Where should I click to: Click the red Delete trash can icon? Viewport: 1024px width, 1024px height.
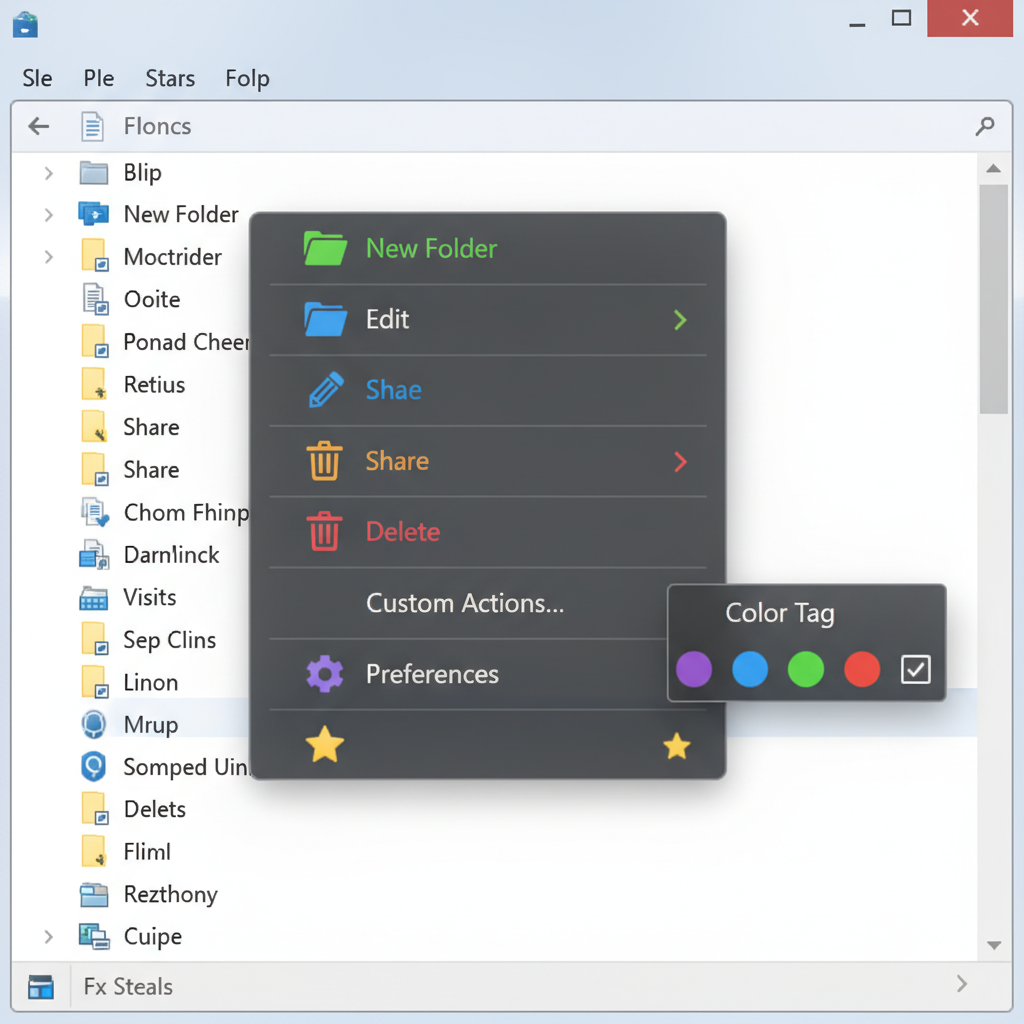tap(324, 532)
